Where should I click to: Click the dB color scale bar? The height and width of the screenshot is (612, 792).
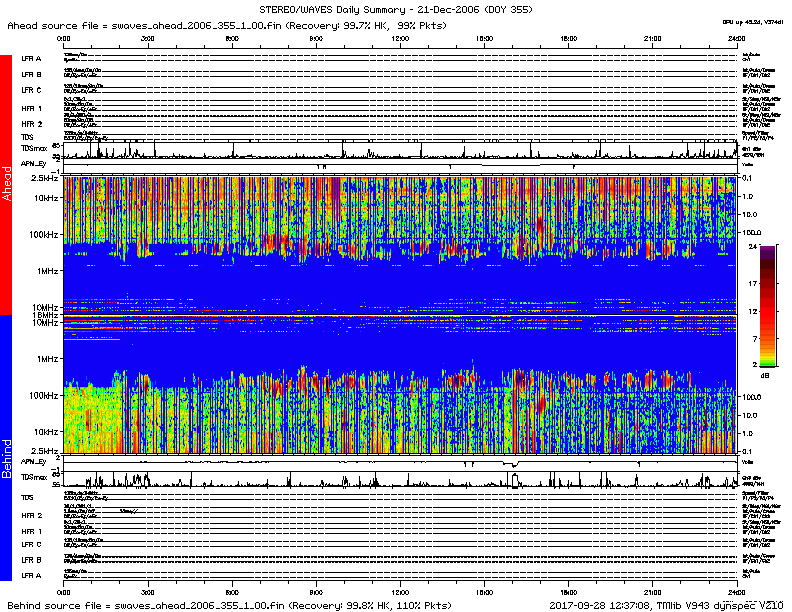click(x=768, y=307)
